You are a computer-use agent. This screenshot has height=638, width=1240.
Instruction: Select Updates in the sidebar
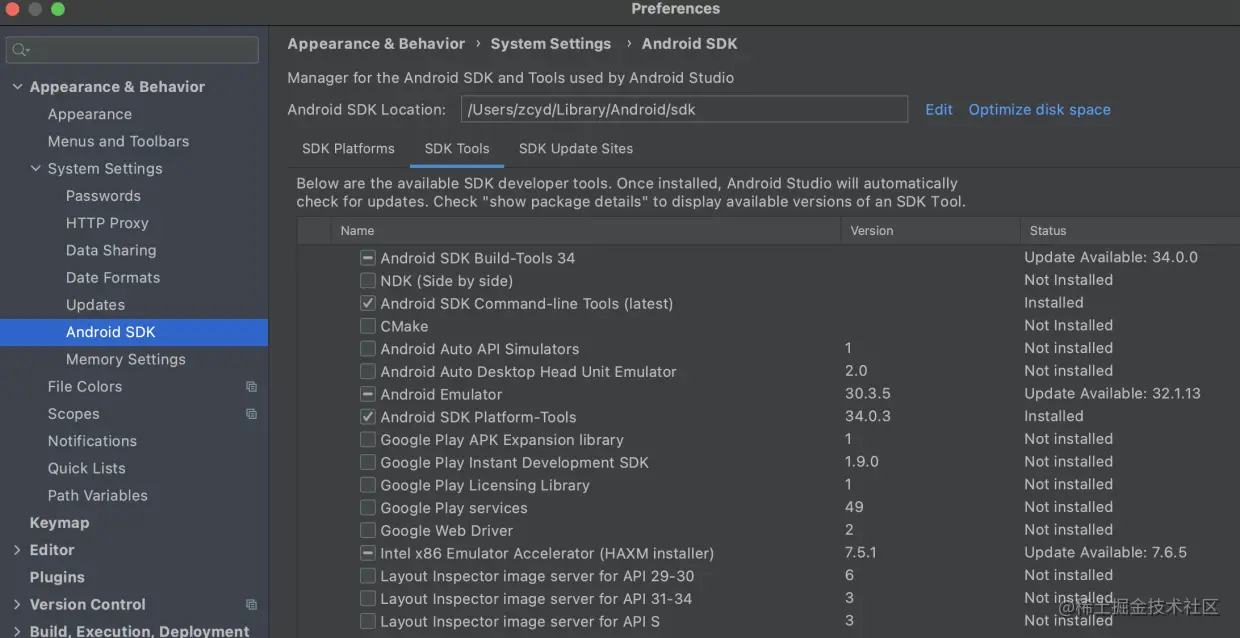[95, 305]
